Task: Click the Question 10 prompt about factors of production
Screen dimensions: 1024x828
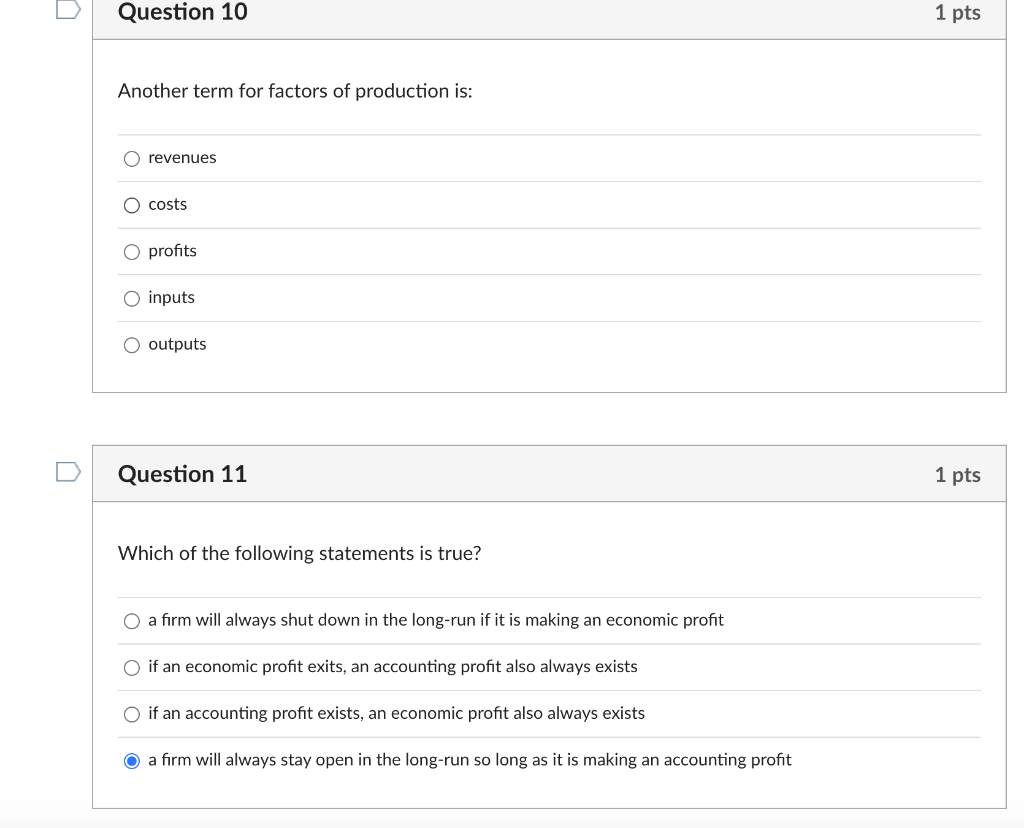Action: pos(295,91)
